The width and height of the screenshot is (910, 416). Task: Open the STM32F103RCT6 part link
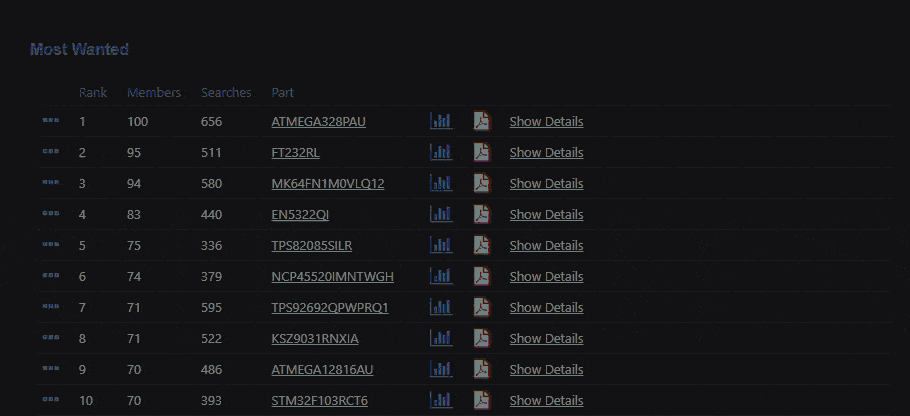319,401
